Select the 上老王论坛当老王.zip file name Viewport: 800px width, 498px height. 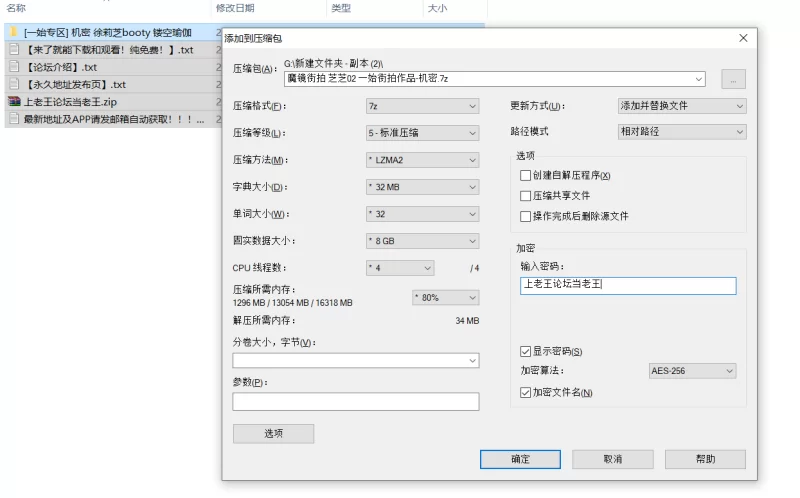(70, 102)
